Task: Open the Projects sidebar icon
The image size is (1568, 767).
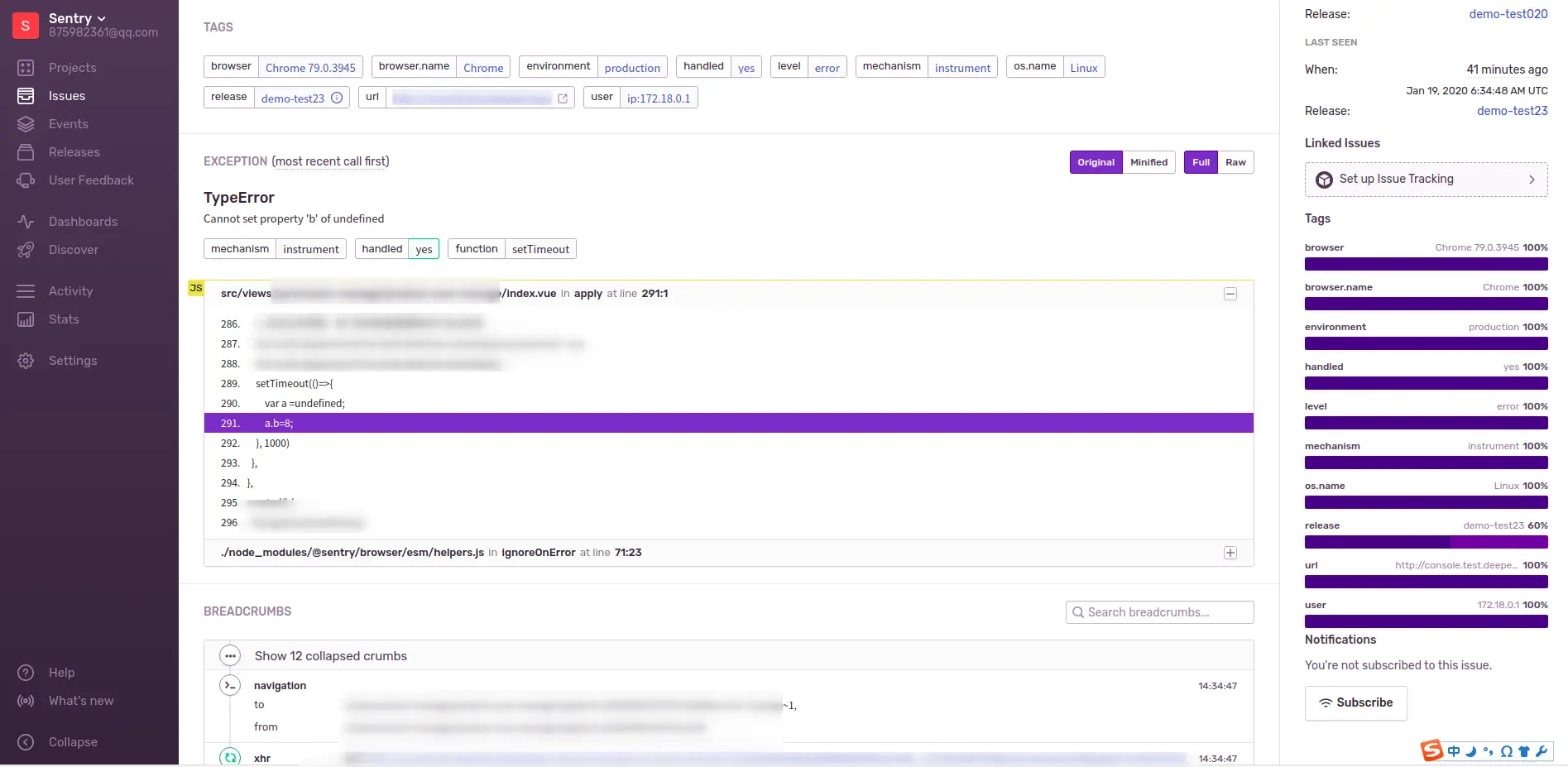Action: [x=26, y=68]
